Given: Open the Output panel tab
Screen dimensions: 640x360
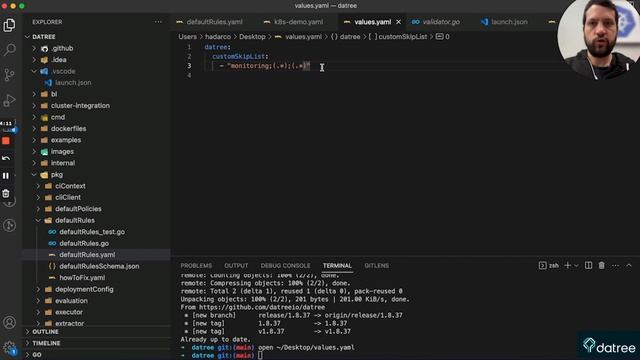Looking at the screenshot, I should click(236, 266).
